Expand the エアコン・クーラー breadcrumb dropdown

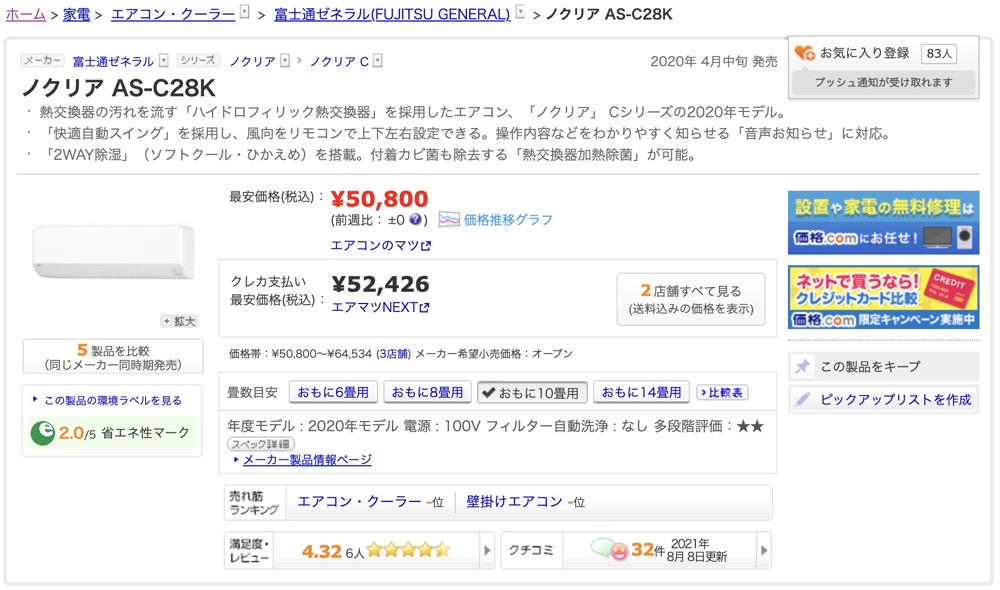(245, 13)
